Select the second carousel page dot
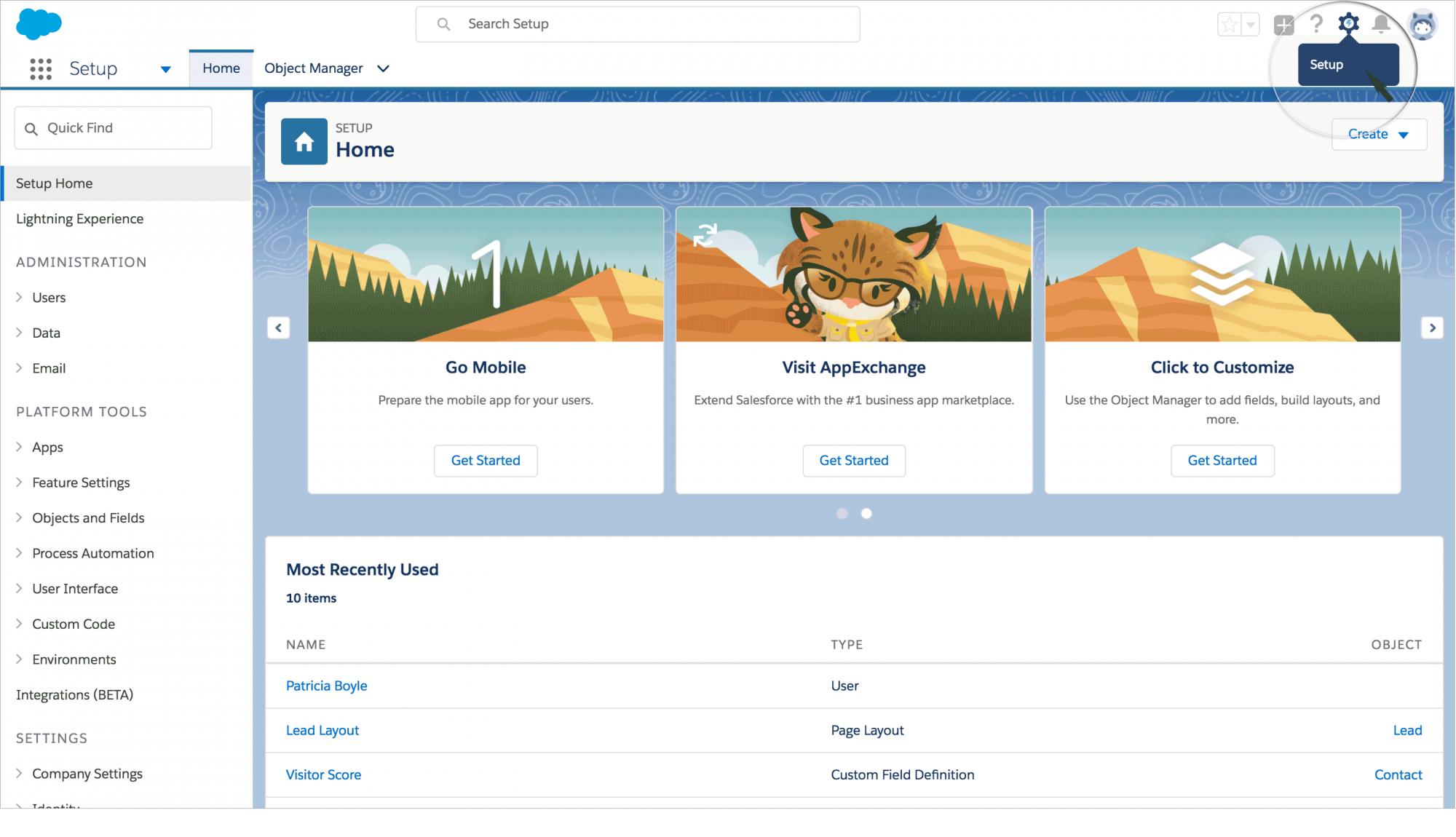This screenshot has width=1456, height=837. (866, 513)
